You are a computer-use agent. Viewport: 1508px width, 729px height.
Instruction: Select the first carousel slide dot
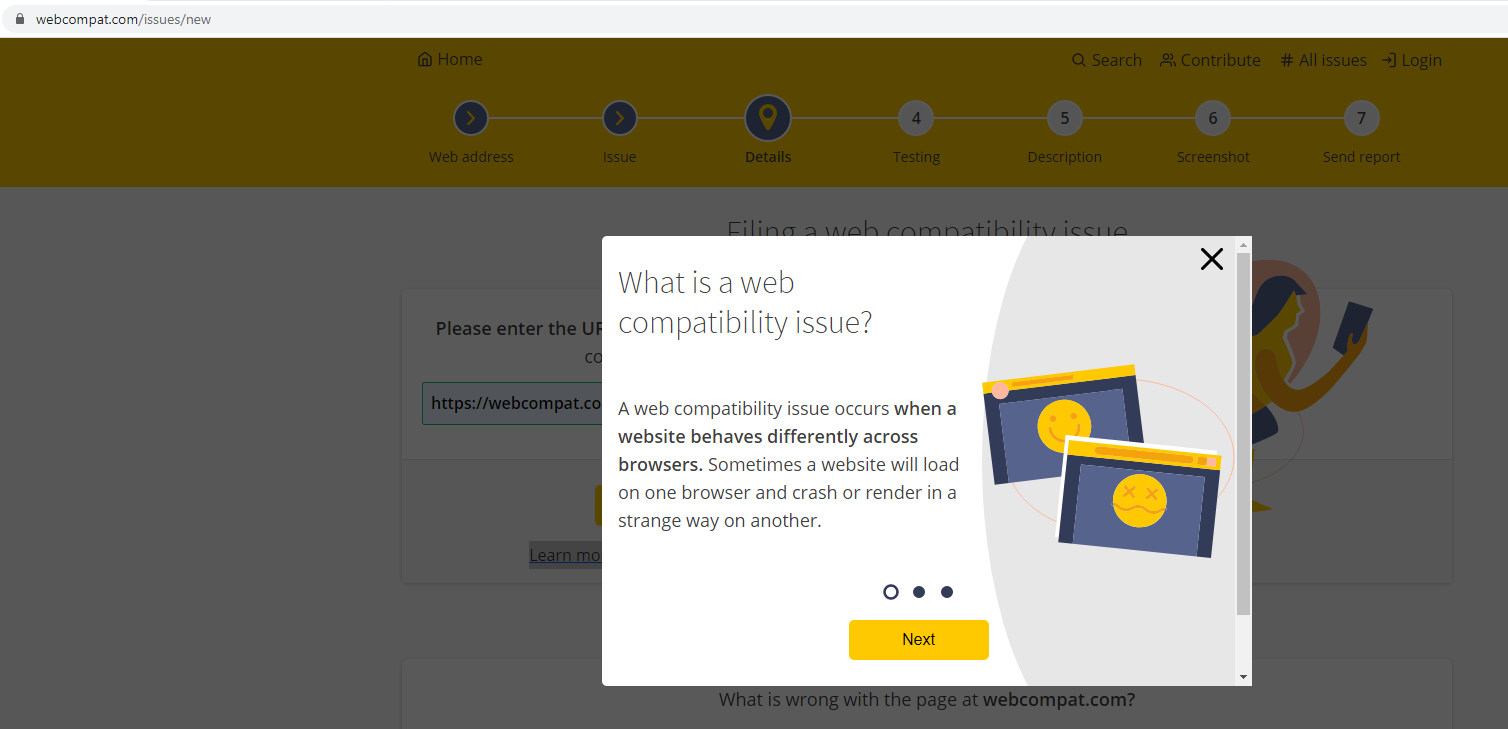click(x=891, y=592)
